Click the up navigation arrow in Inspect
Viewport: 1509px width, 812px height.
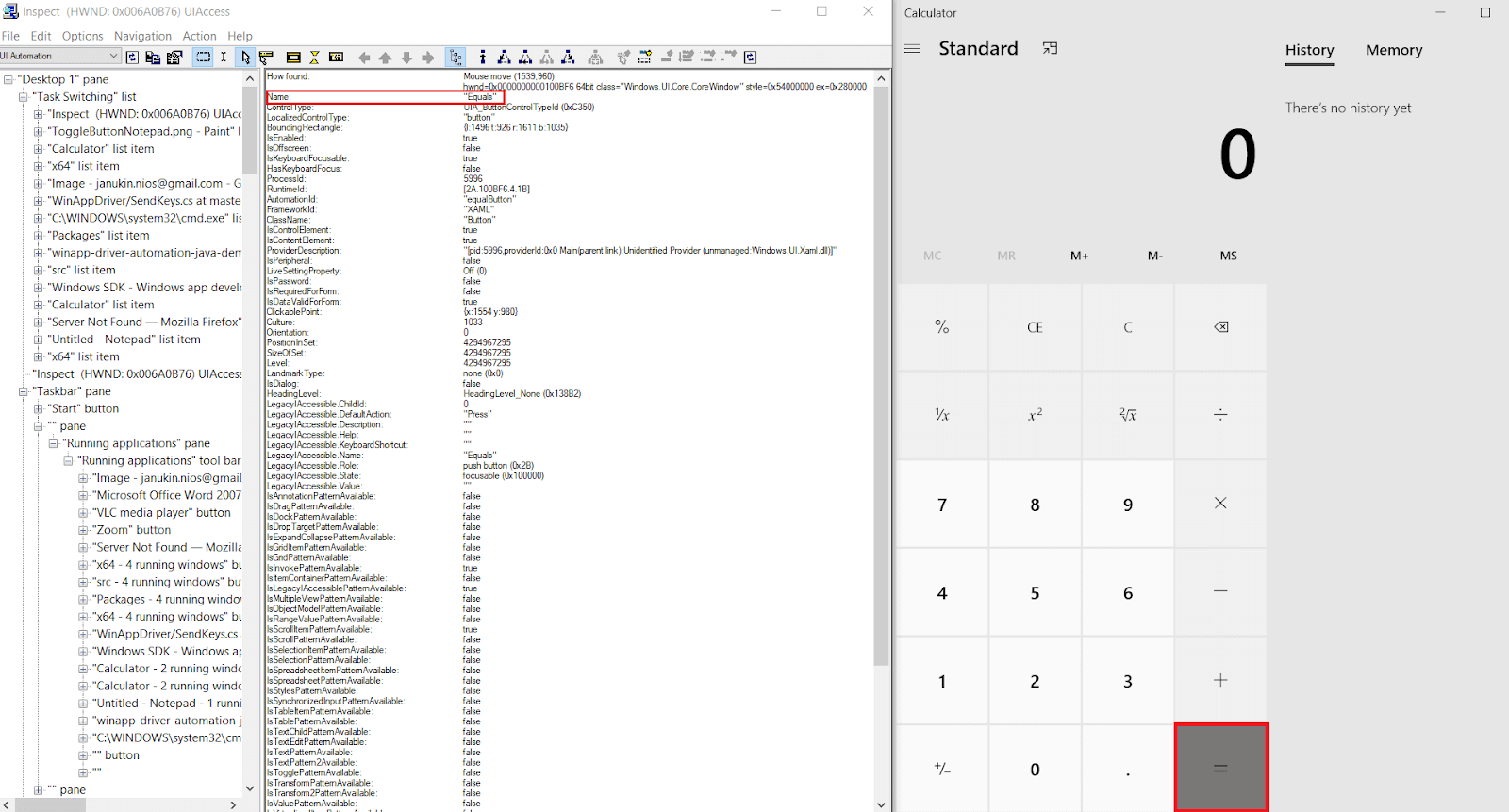(x=385, y=58)
